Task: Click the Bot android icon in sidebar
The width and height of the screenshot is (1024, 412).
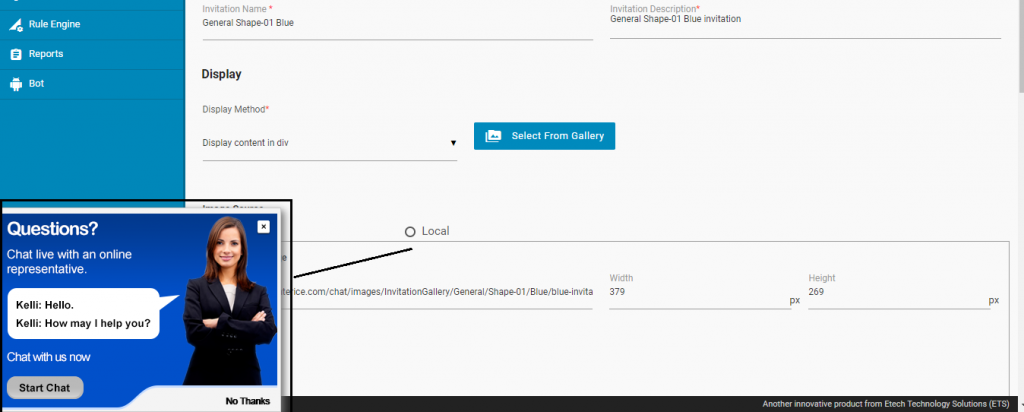Action: [15, 84]
